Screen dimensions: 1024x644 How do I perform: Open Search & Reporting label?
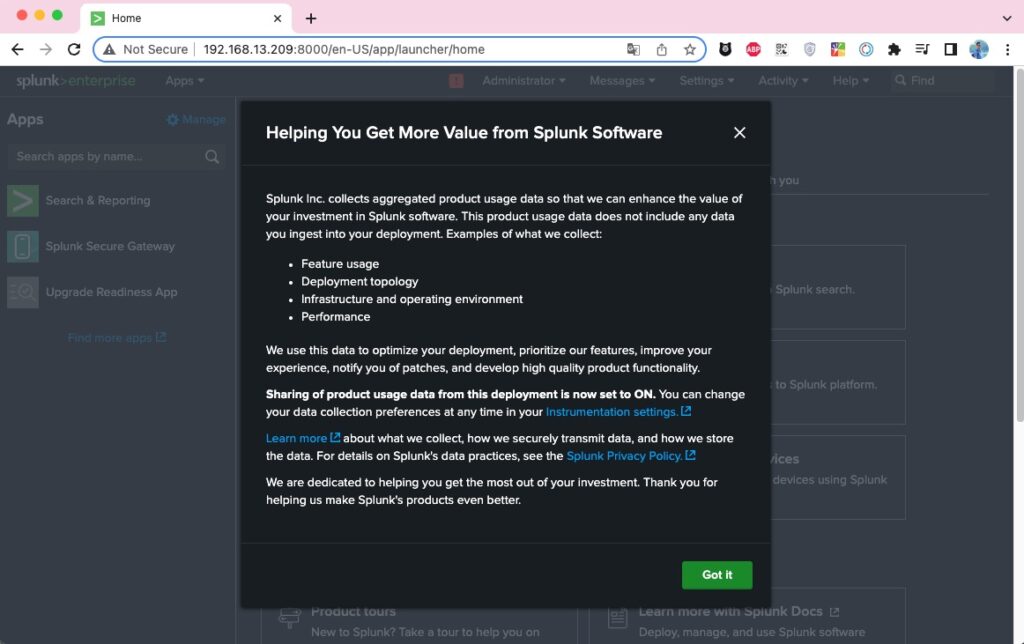tap(98, 201)
